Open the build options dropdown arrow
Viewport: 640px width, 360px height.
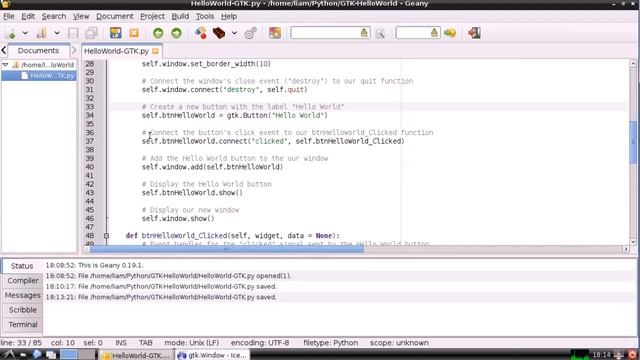[x=234, y=33]
